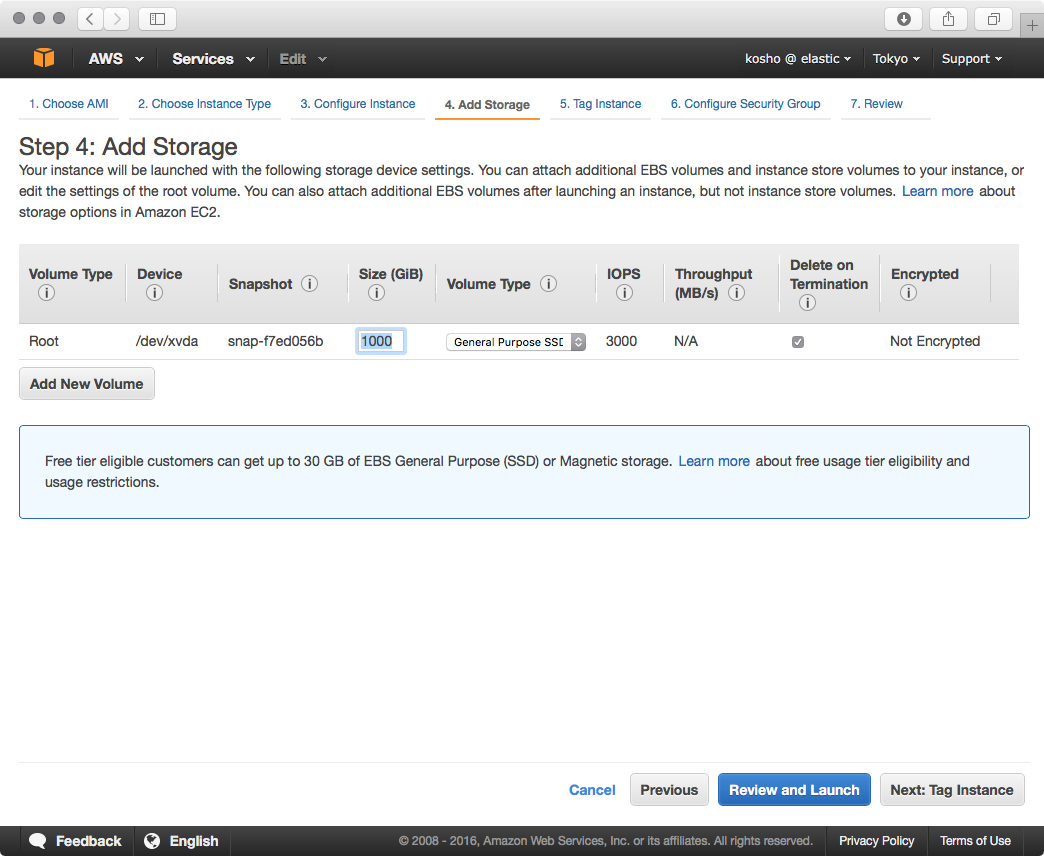Go to 3. Configure Instance tab
This screenshot has width=1044, height=856.
357,104
